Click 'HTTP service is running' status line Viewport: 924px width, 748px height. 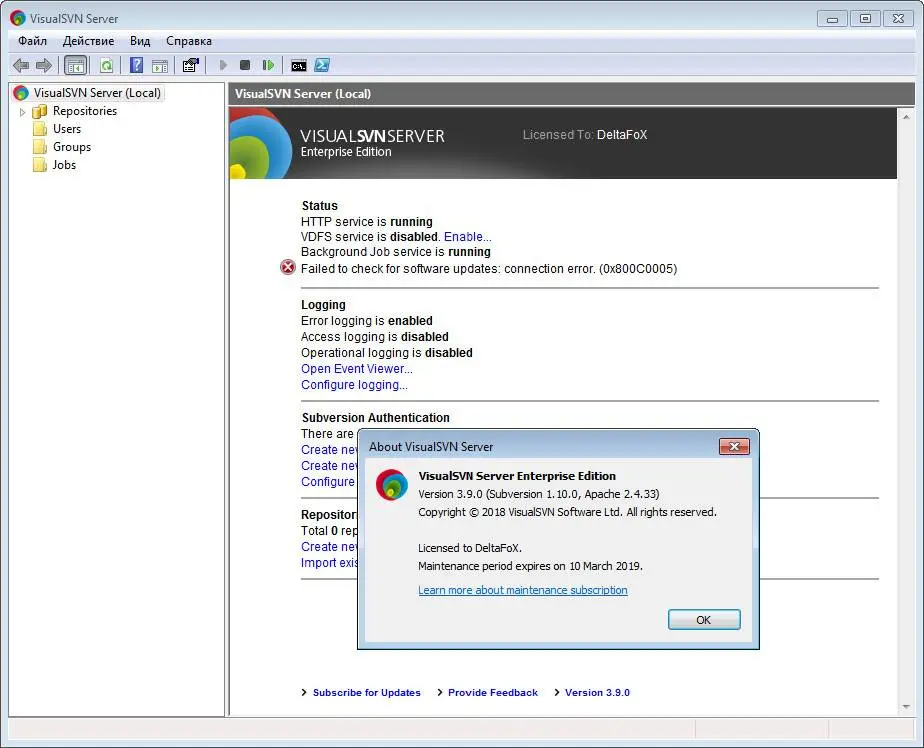pyautogui.click(x=367, y=222)
